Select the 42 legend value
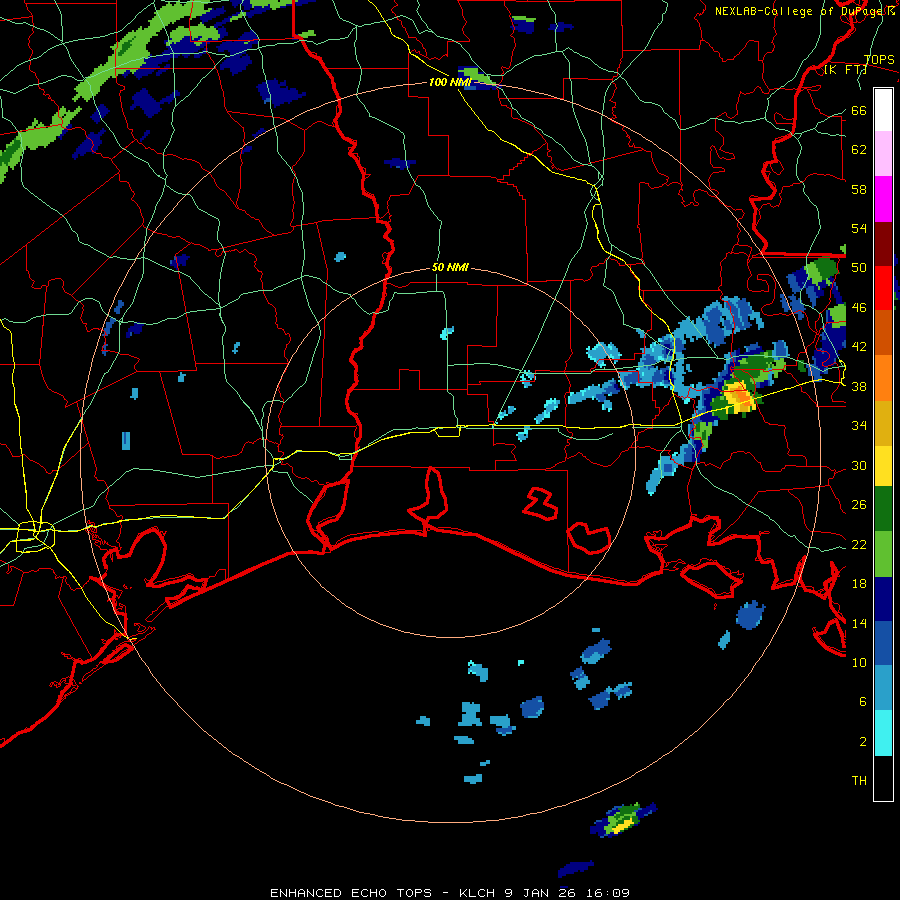 click(x=859, y=346)
